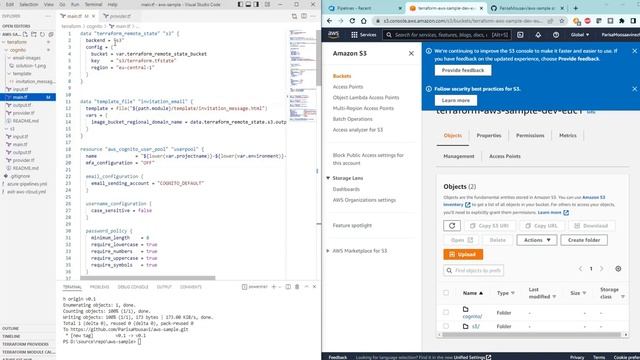Split the terminal panel

(288, 287)
